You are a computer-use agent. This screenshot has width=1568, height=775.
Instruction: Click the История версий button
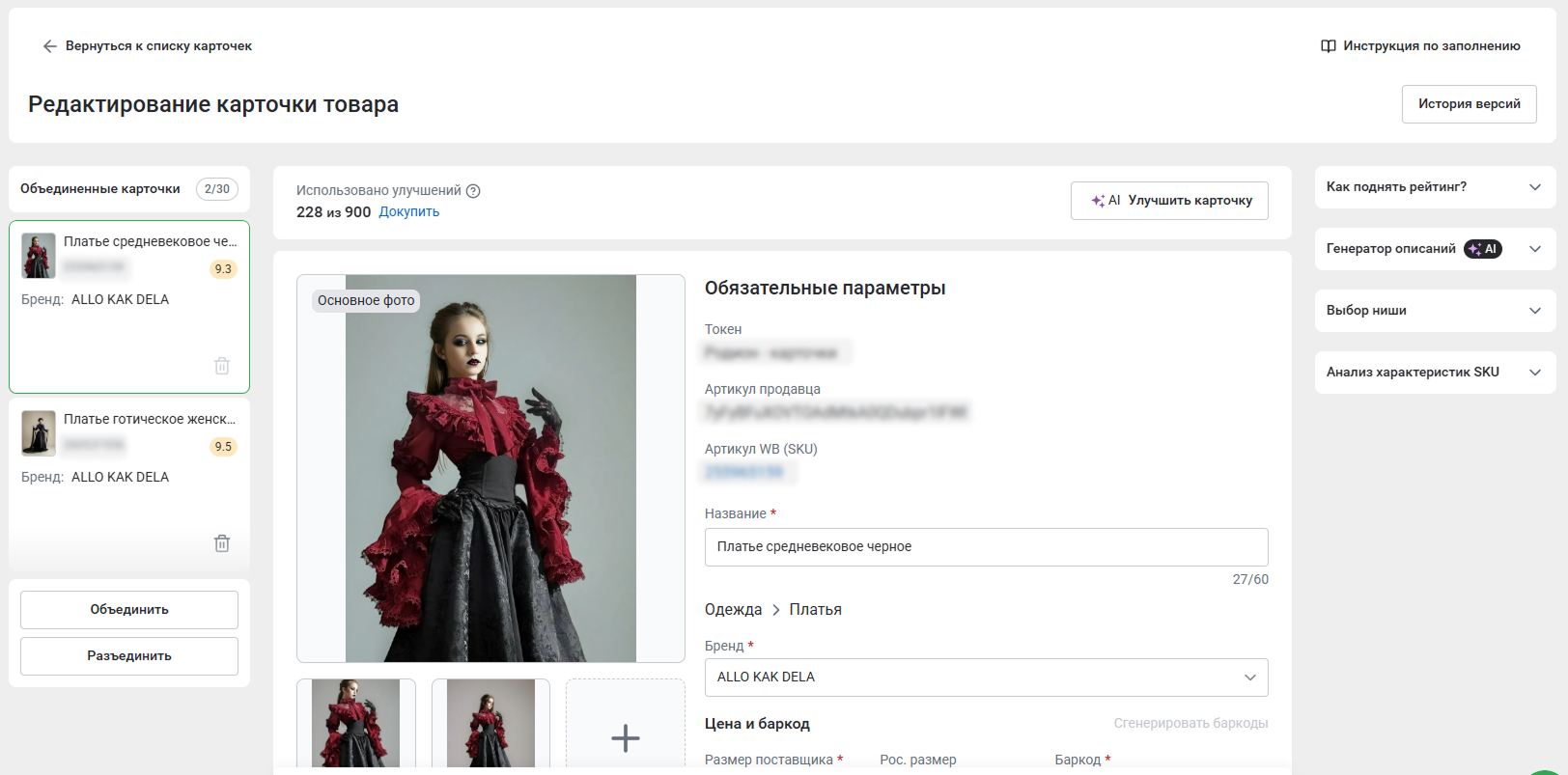click(x=1469, y=104)
